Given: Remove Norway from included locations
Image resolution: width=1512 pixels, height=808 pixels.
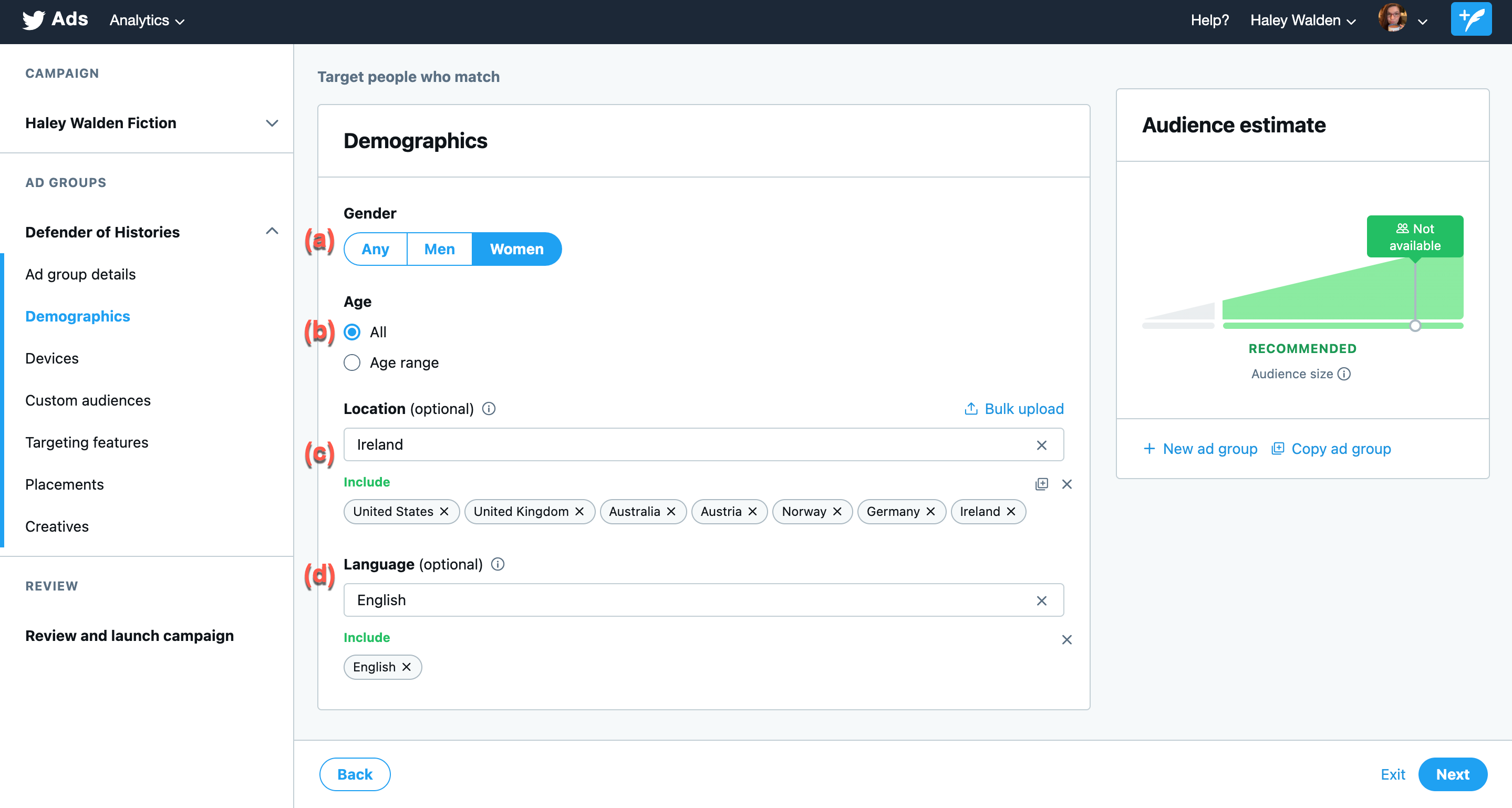Looking at the screenshot, I should (837, 511).
